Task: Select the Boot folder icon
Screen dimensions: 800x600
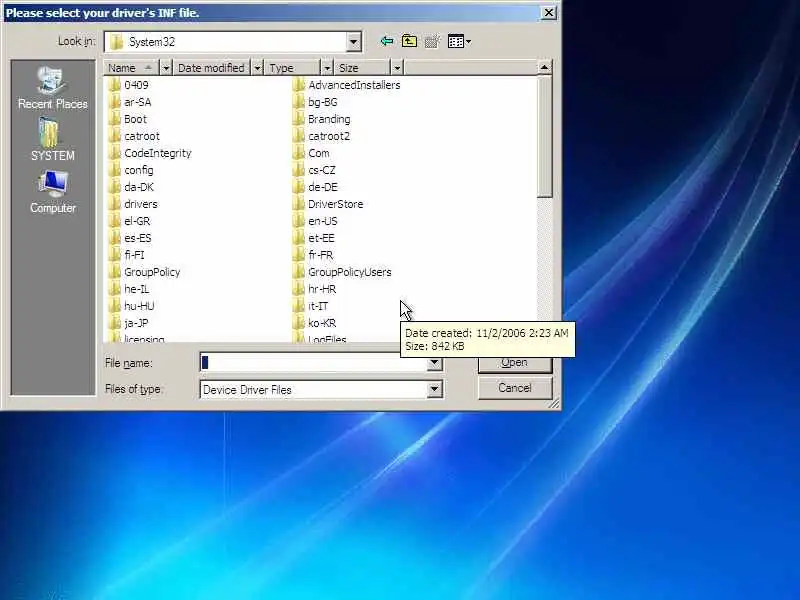Action: click(115, 119)
